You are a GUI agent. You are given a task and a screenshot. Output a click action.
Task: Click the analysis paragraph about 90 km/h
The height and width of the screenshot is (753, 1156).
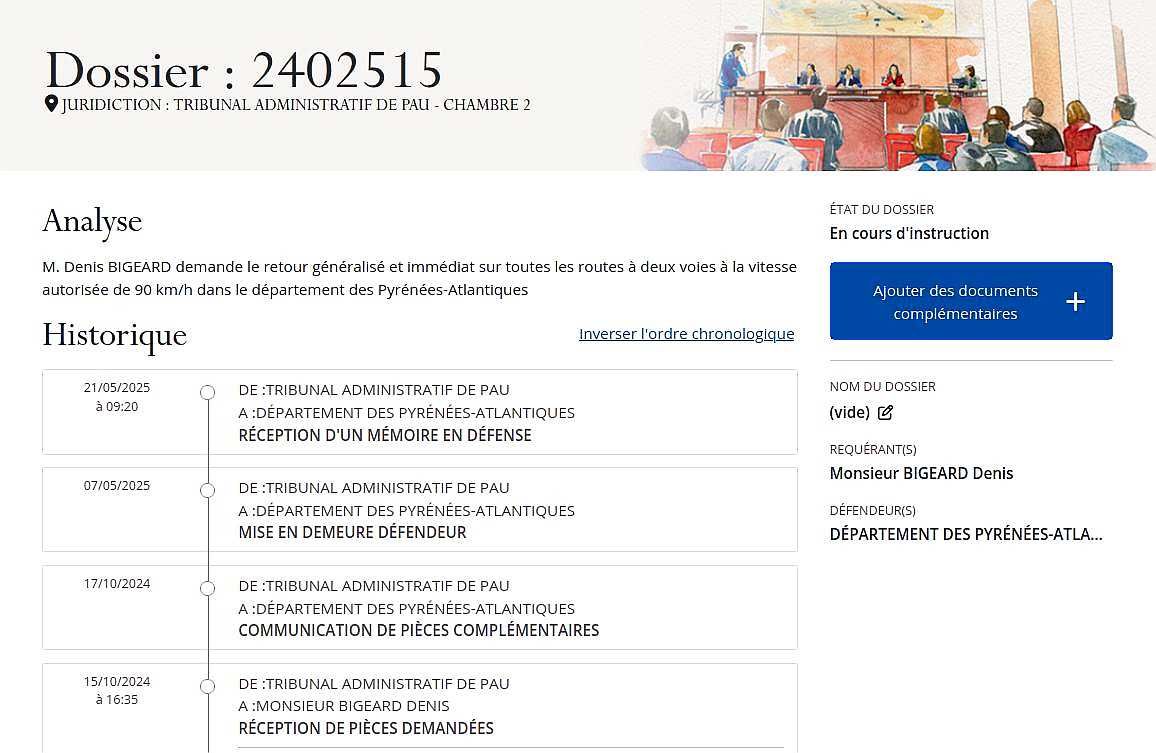419,278
